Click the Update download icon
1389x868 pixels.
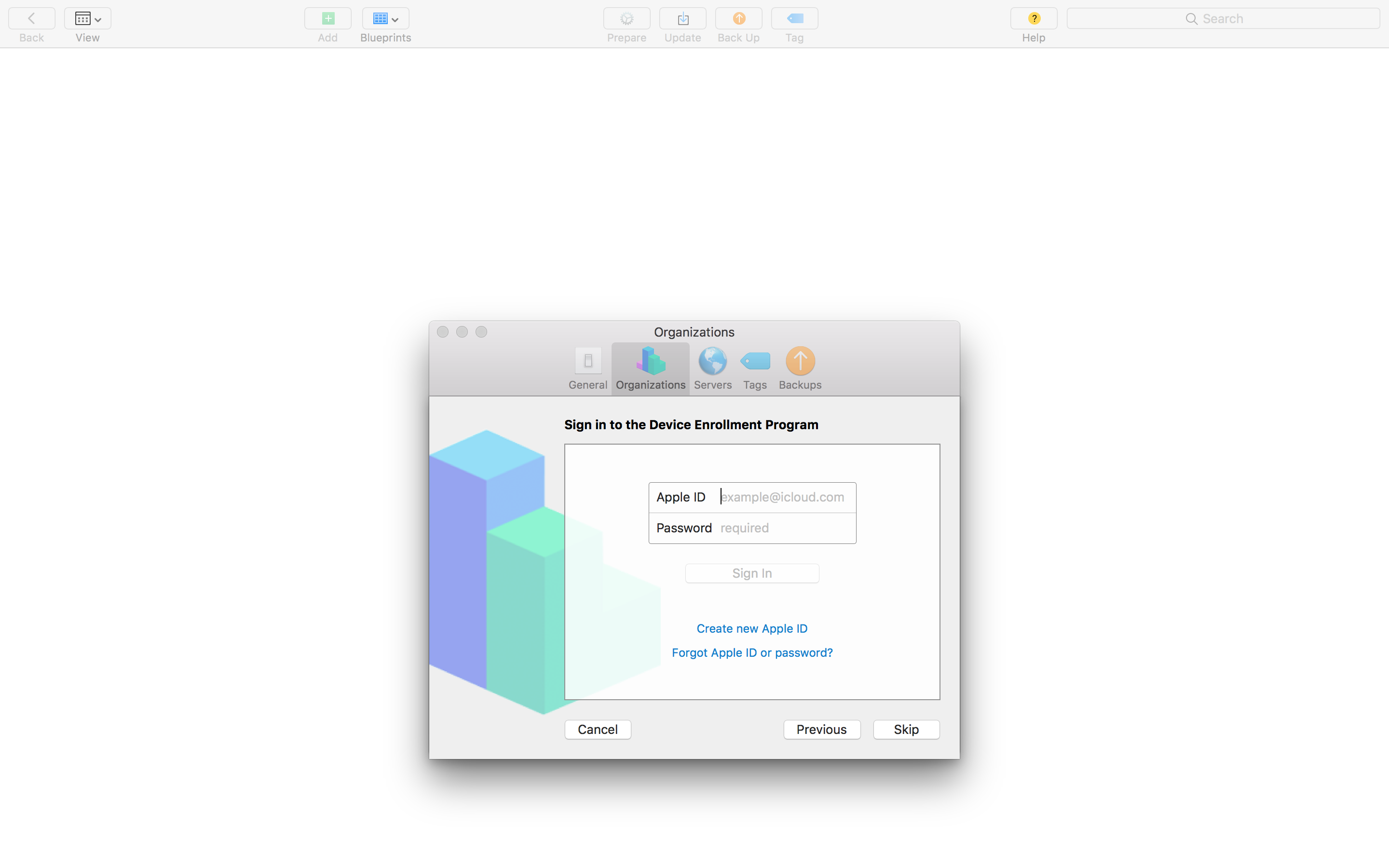point(682,19)
